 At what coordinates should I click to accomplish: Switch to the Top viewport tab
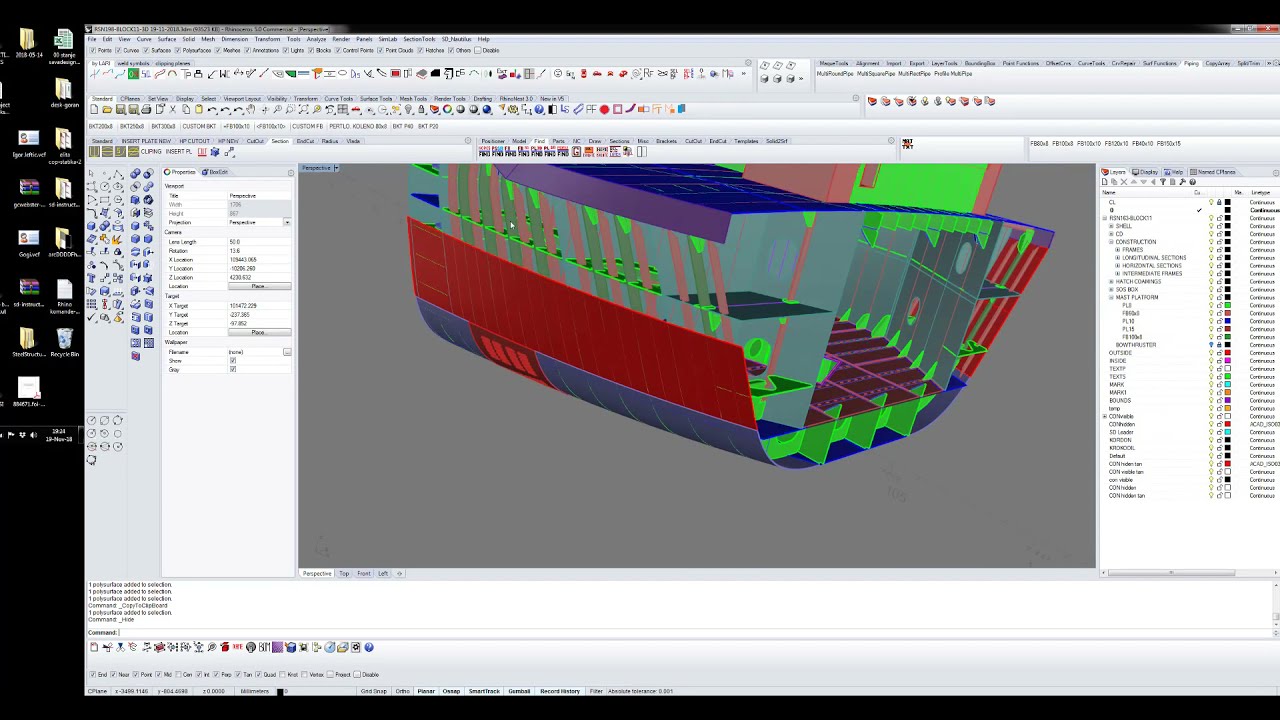coord(344,573)
